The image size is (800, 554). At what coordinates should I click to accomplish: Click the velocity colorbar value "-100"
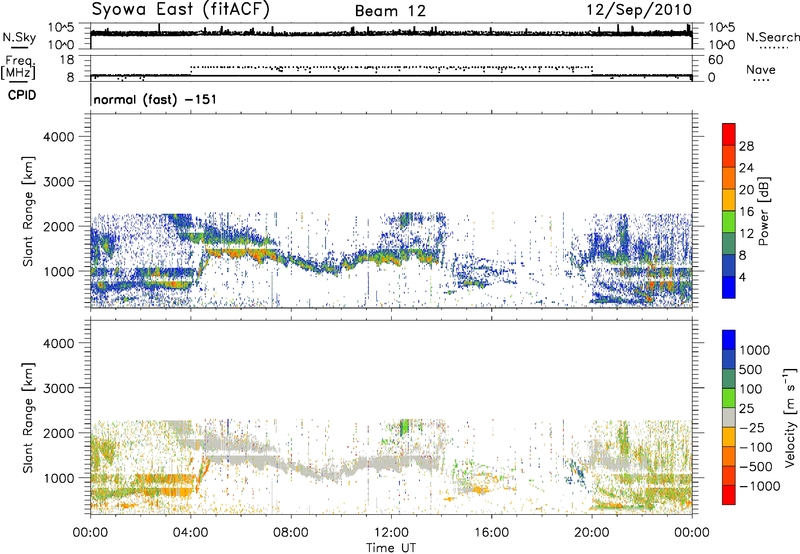point(756,447)
